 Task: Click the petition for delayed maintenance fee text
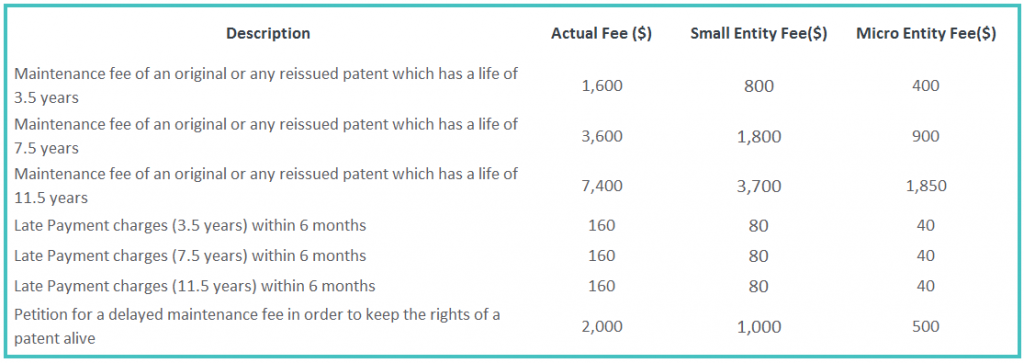tap(257, 327)
